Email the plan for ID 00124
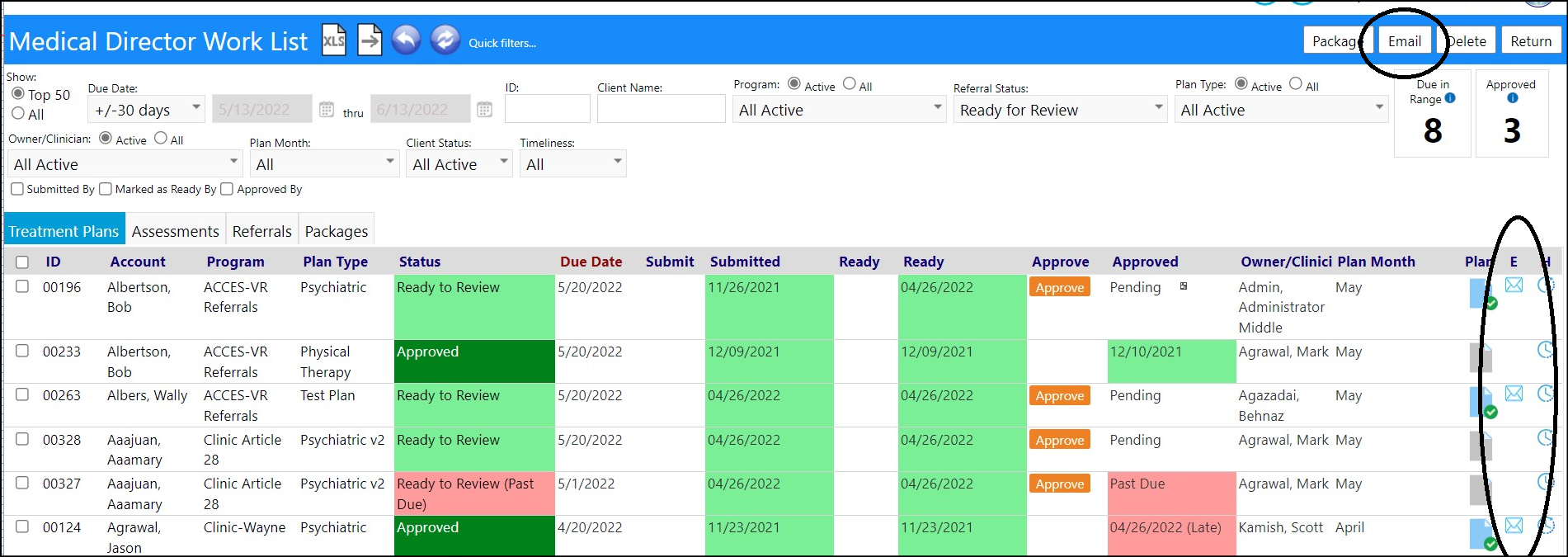Viewport: 1568px width, 557px height. pyautogui.click(x=1514, y=525)
